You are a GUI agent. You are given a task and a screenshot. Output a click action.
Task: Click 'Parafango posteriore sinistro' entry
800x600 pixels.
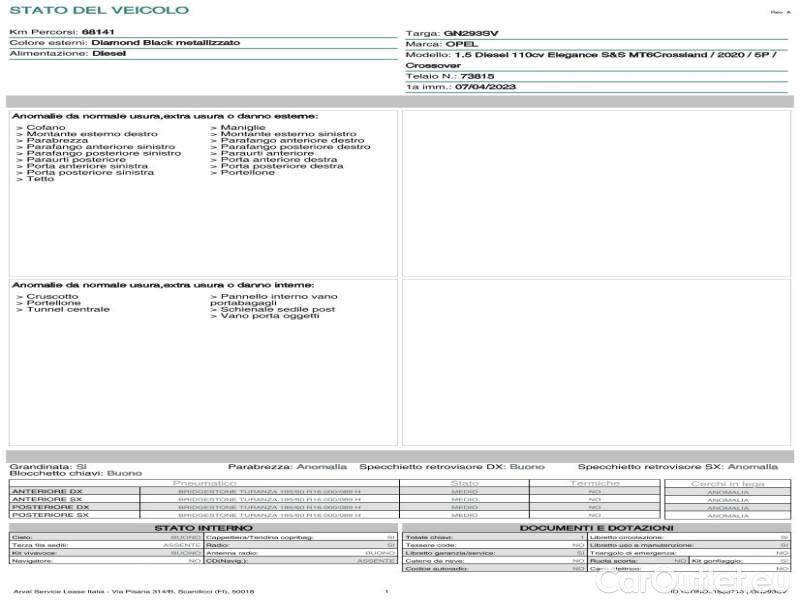coord(104,153)
